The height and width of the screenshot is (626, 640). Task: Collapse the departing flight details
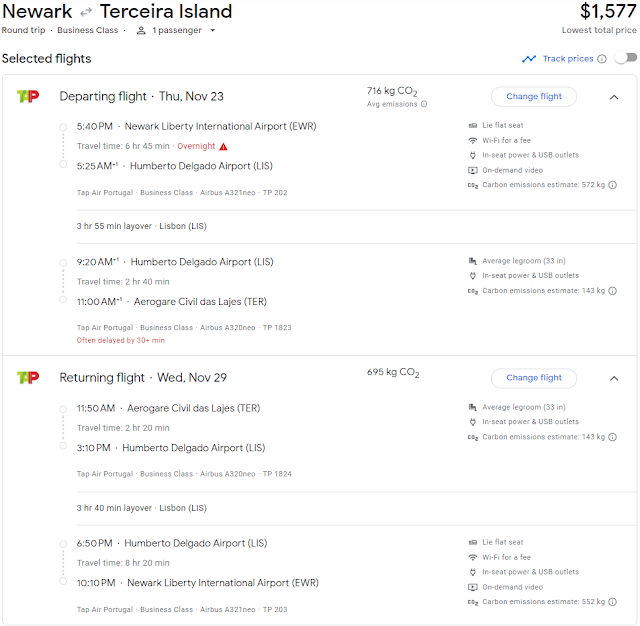pos(614,97)
